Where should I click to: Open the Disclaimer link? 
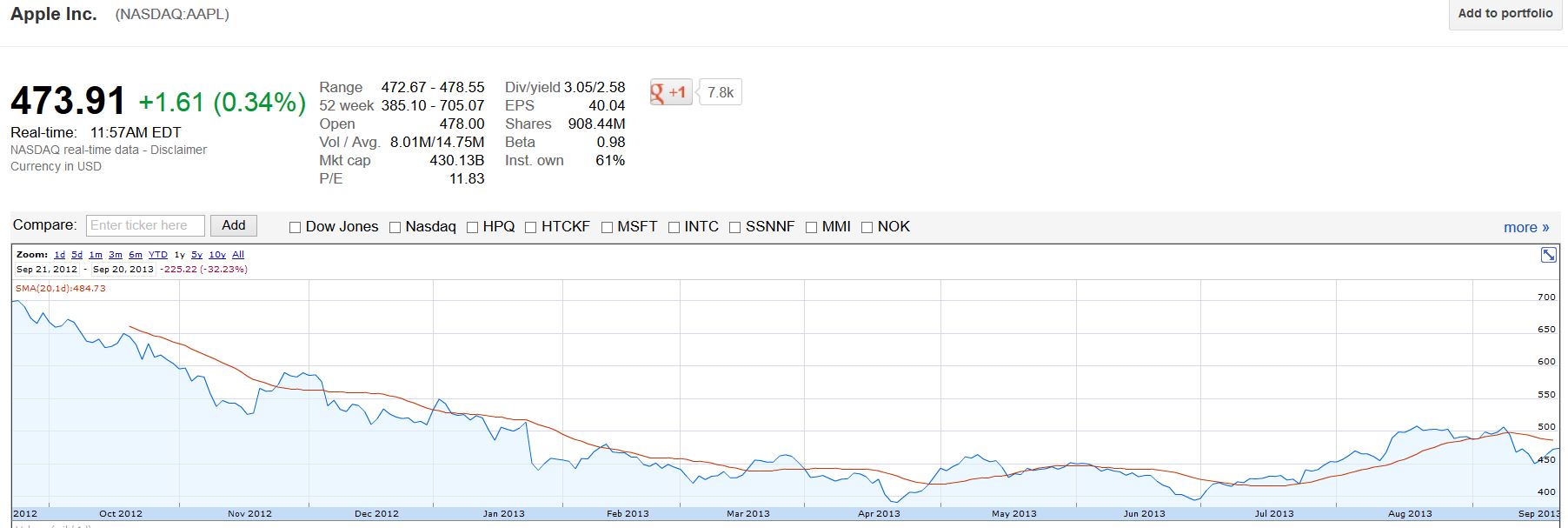coord(178,150)
